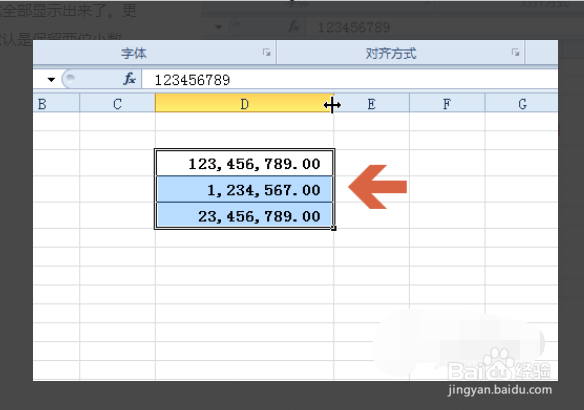The image size is (584, 410).
Task: Click the fx insert function icon
Action: 129,79
